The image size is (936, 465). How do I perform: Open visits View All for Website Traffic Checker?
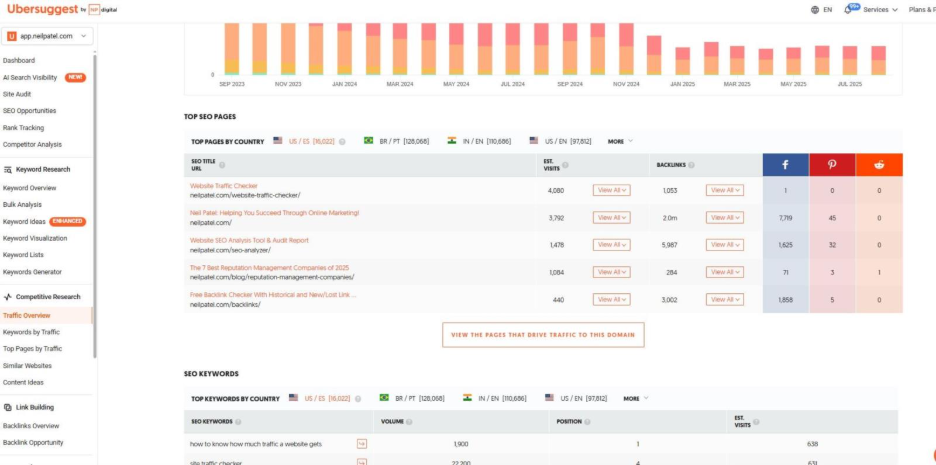611,190
